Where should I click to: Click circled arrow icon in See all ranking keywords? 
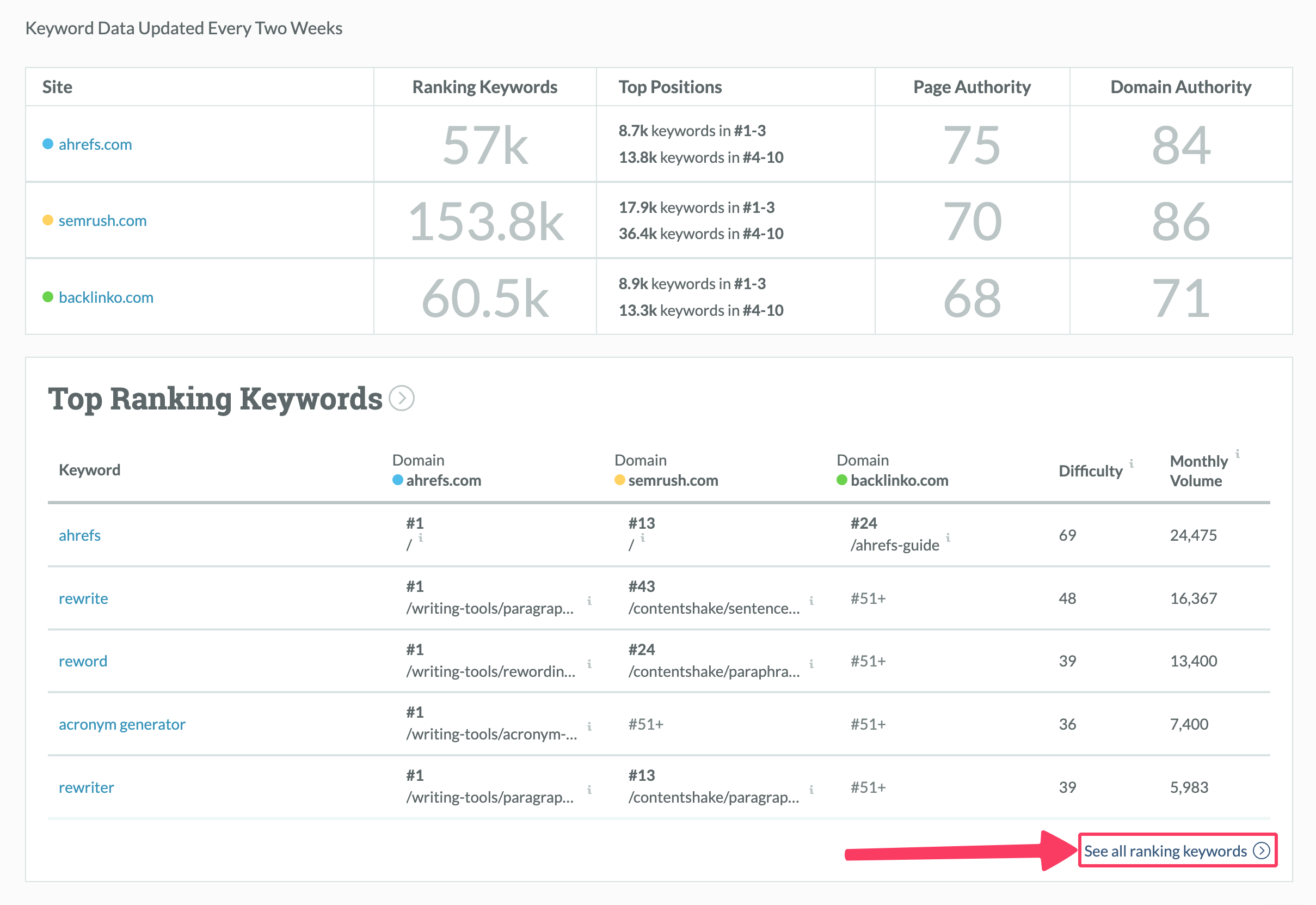tap(1262, 851)
